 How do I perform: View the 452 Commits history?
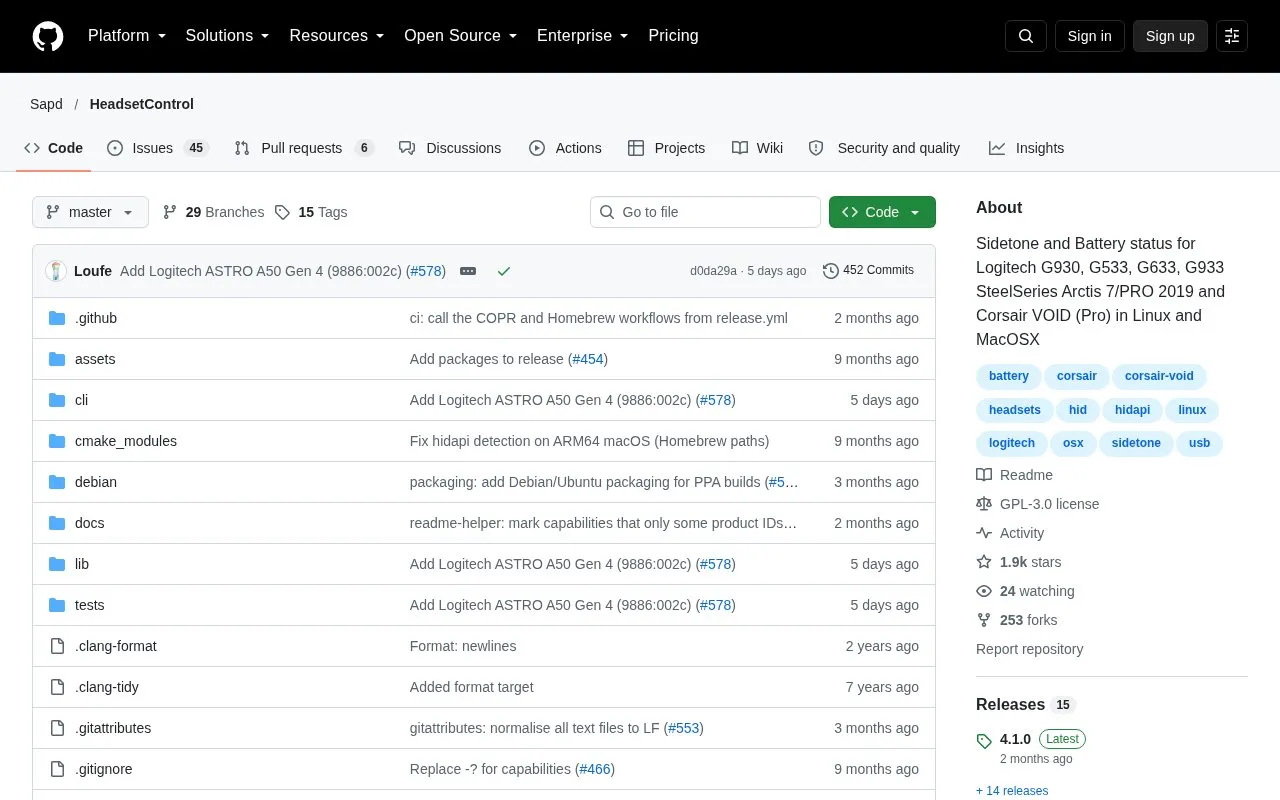point(868,271)
